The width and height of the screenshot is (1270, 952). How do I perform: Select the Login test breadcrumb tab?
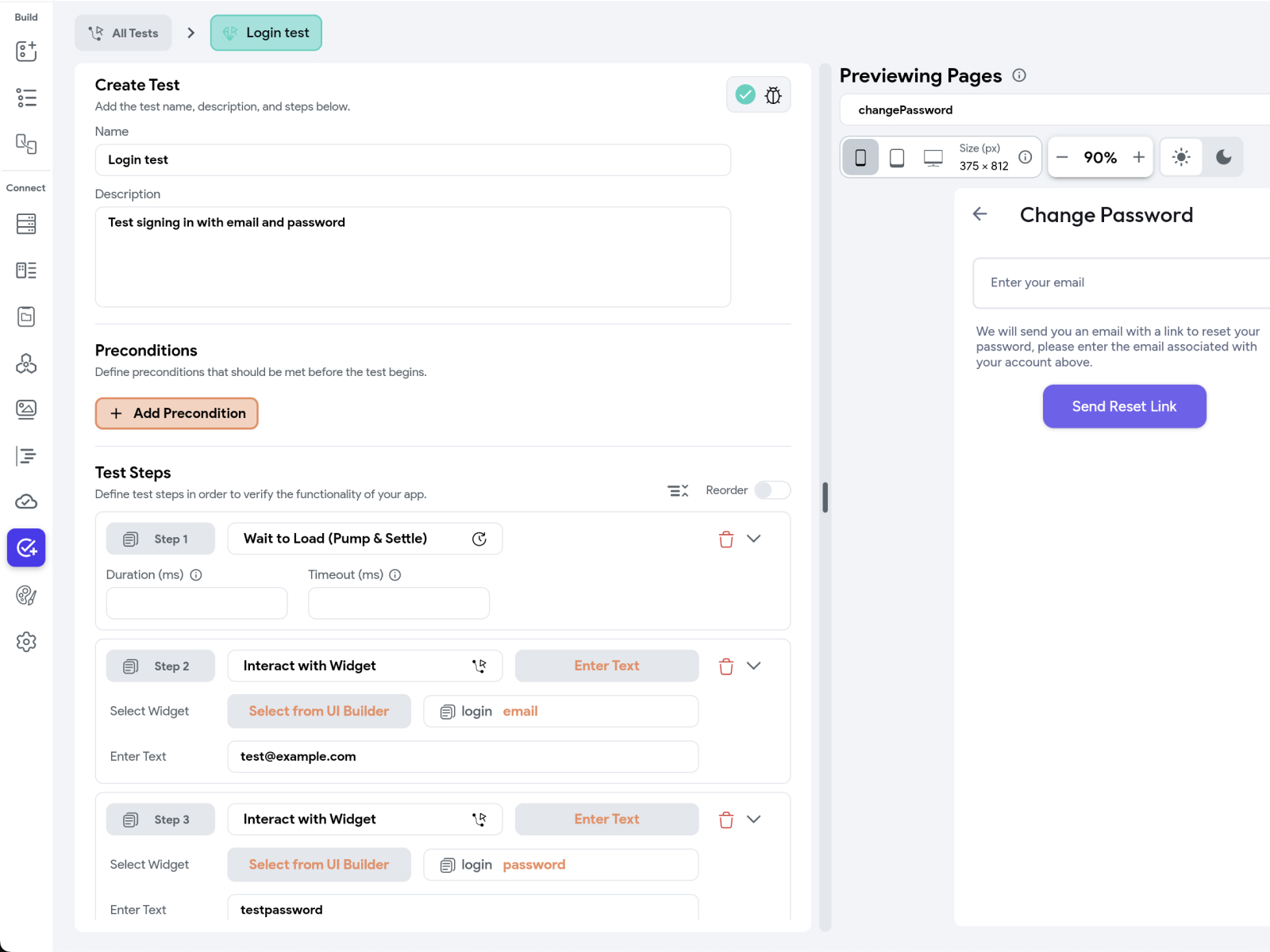pos(266,33)
